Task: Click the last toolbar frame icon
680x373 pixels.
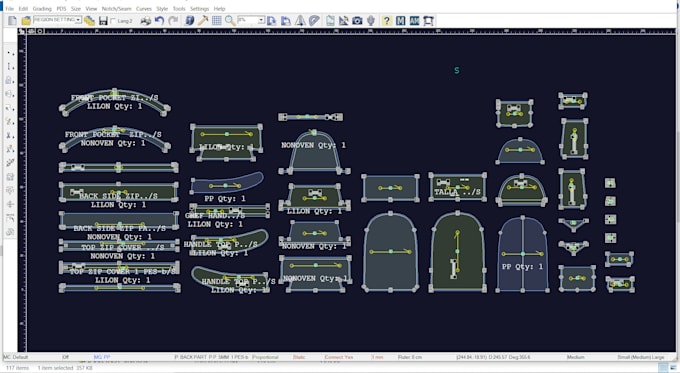Action: click(x=428, y=20)
